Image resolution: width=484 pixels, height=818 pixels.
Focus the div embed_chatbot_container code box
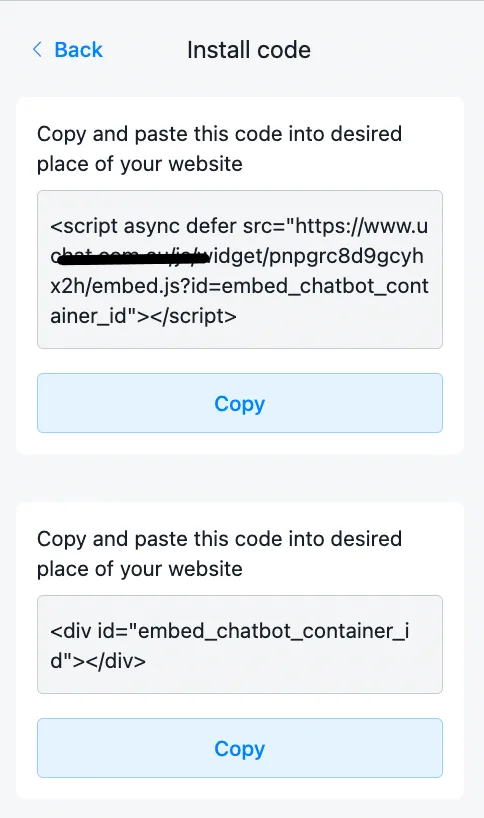tap(240, 644)
